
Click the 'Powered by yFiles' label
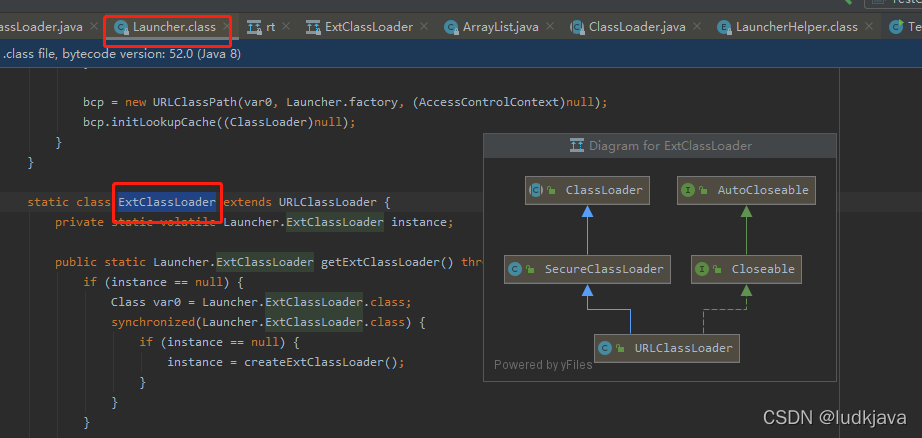(x=543, y=365)
